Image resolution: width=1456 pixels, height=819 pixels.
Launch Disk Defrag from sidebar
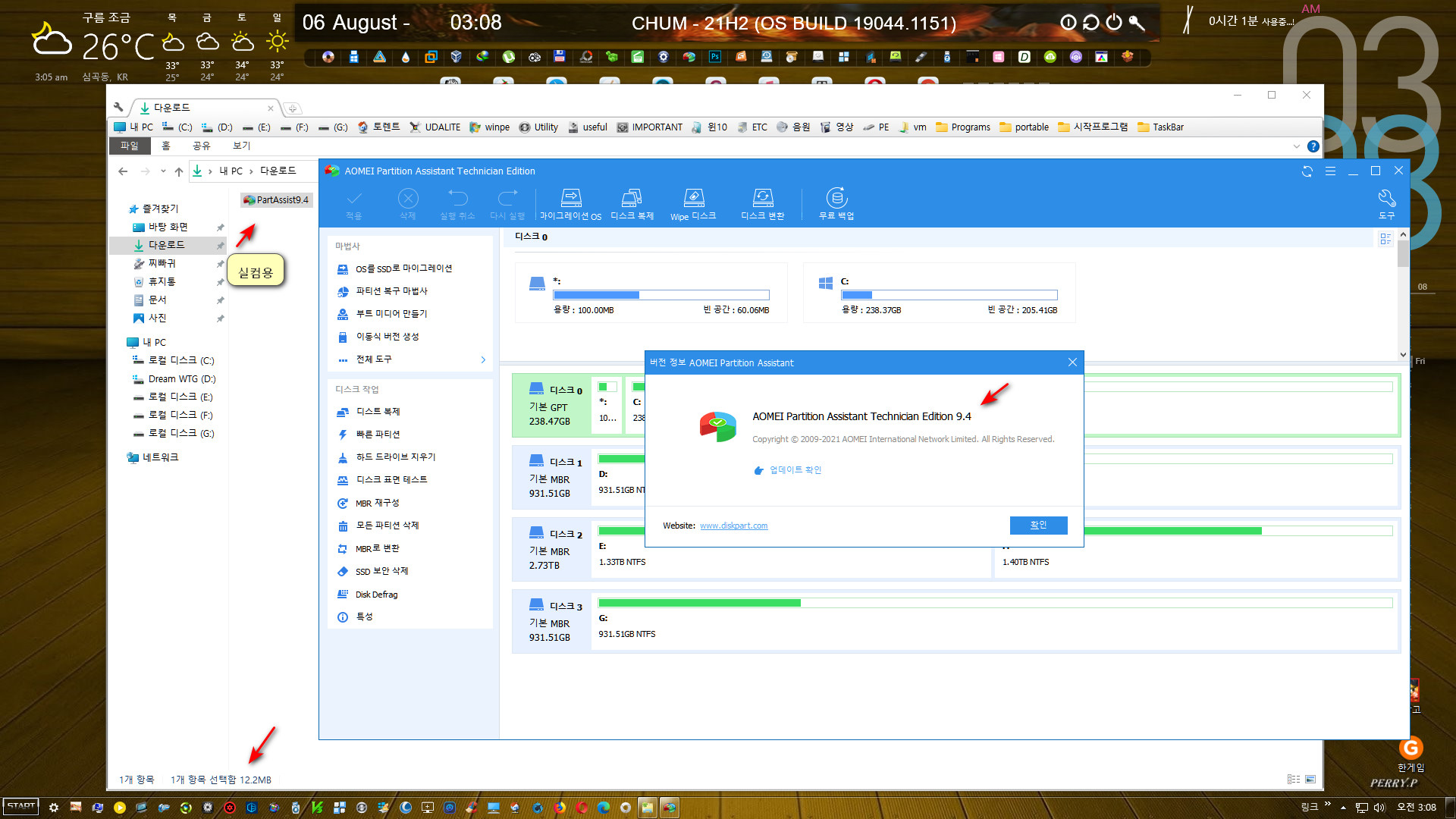(x=376, y=595)
